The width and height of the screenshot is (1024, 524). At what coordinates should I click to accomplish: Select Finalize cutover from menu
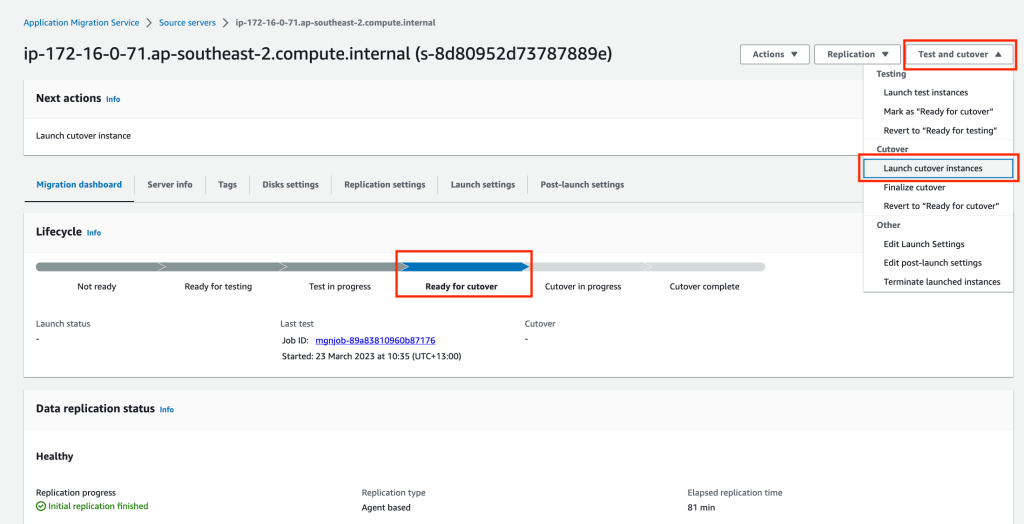[x=914, y=187]
